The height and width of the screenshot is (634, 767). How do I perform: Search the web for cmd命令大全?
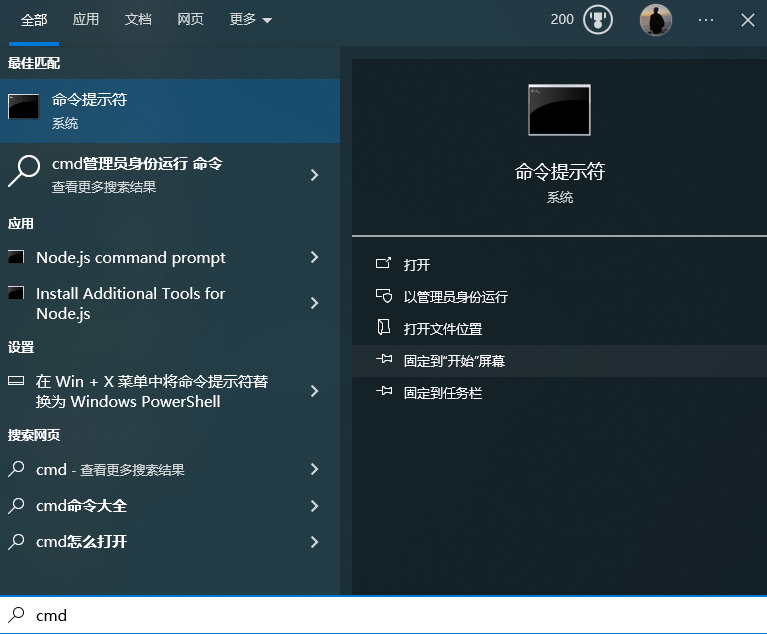[x=170, y=505]
